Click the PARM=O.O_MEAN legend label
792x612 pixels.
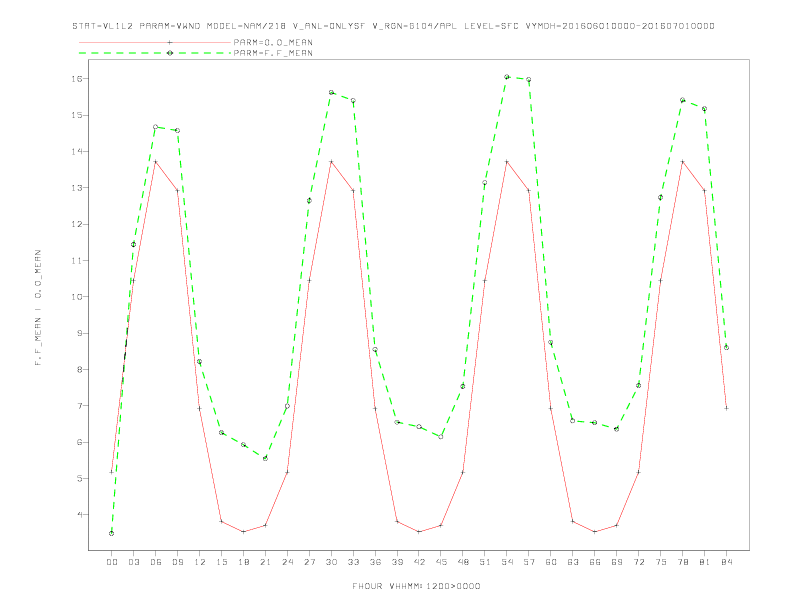[273, 42]
